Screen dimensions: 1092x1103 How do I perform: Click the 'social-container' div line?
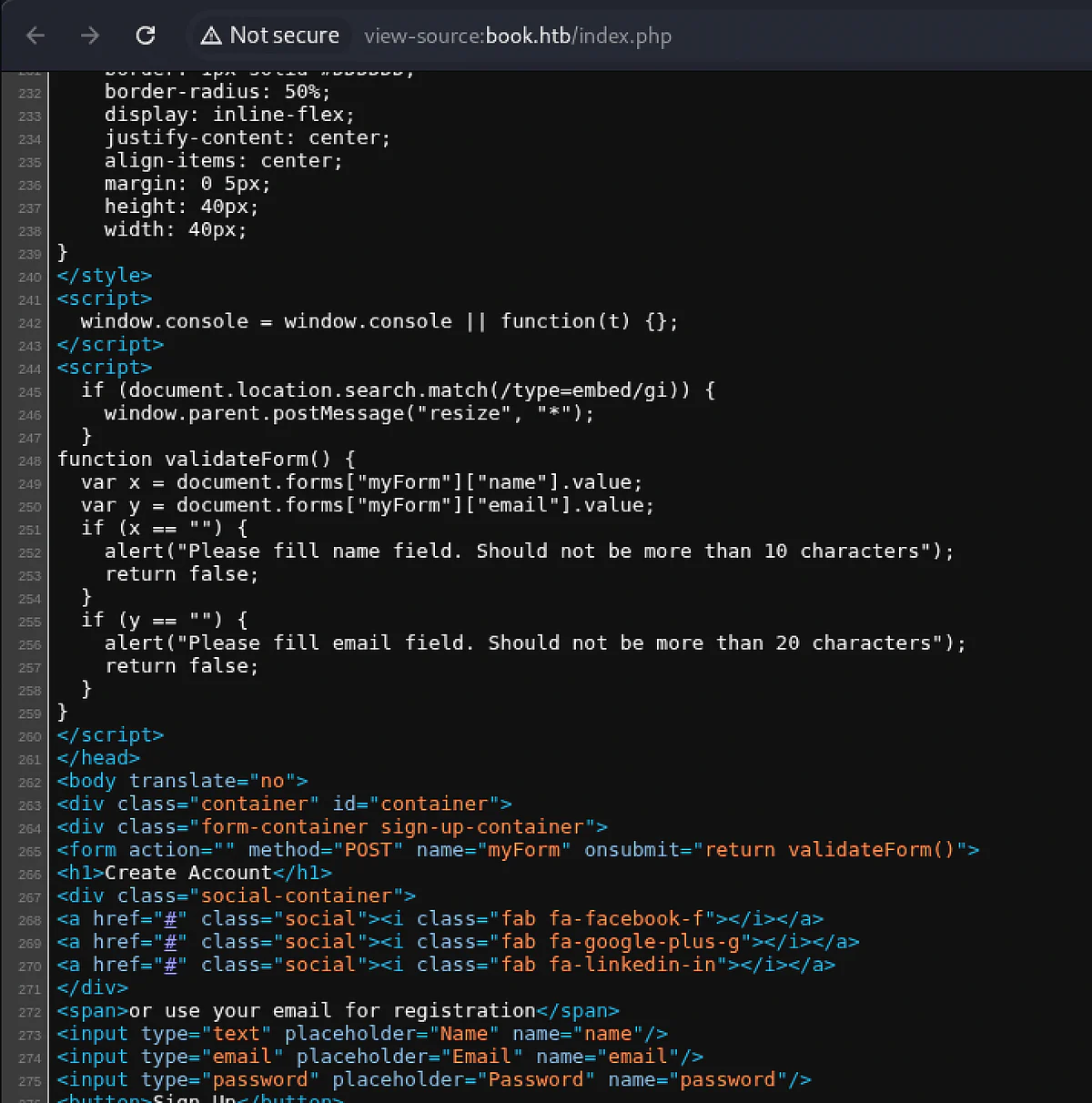tap(237, 896)
